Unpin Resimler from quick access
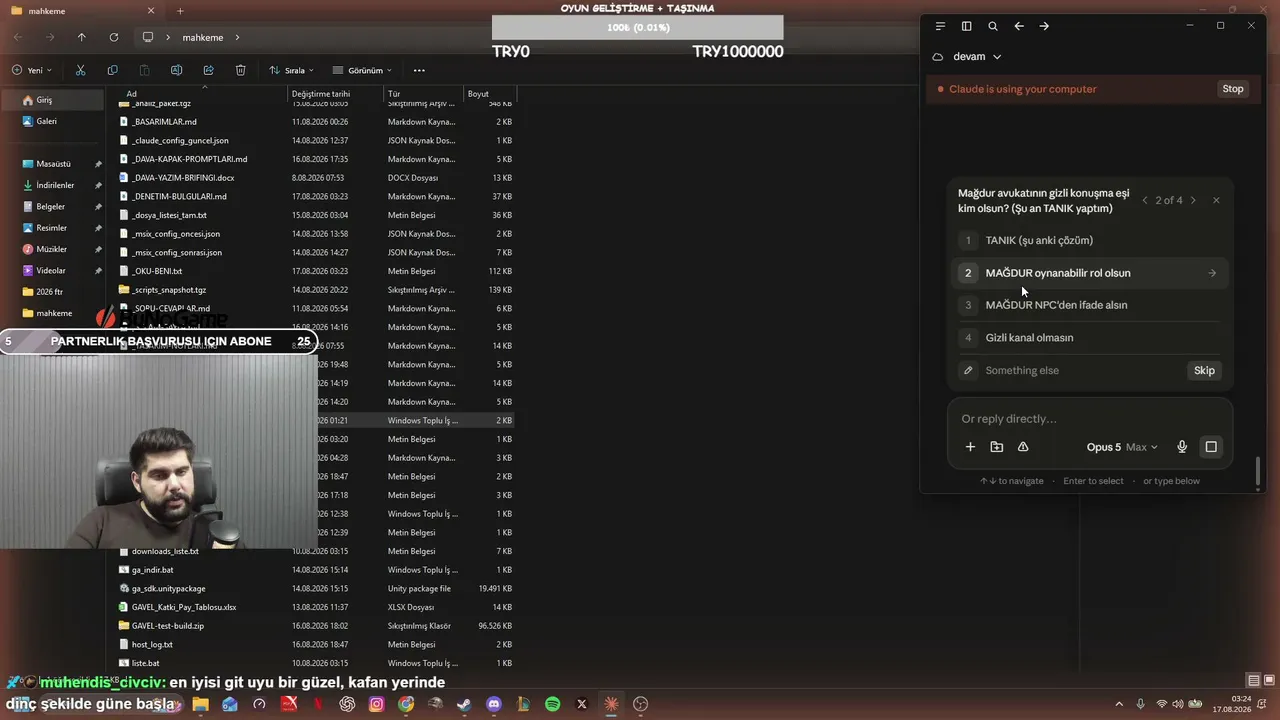 tap(98, 228)
